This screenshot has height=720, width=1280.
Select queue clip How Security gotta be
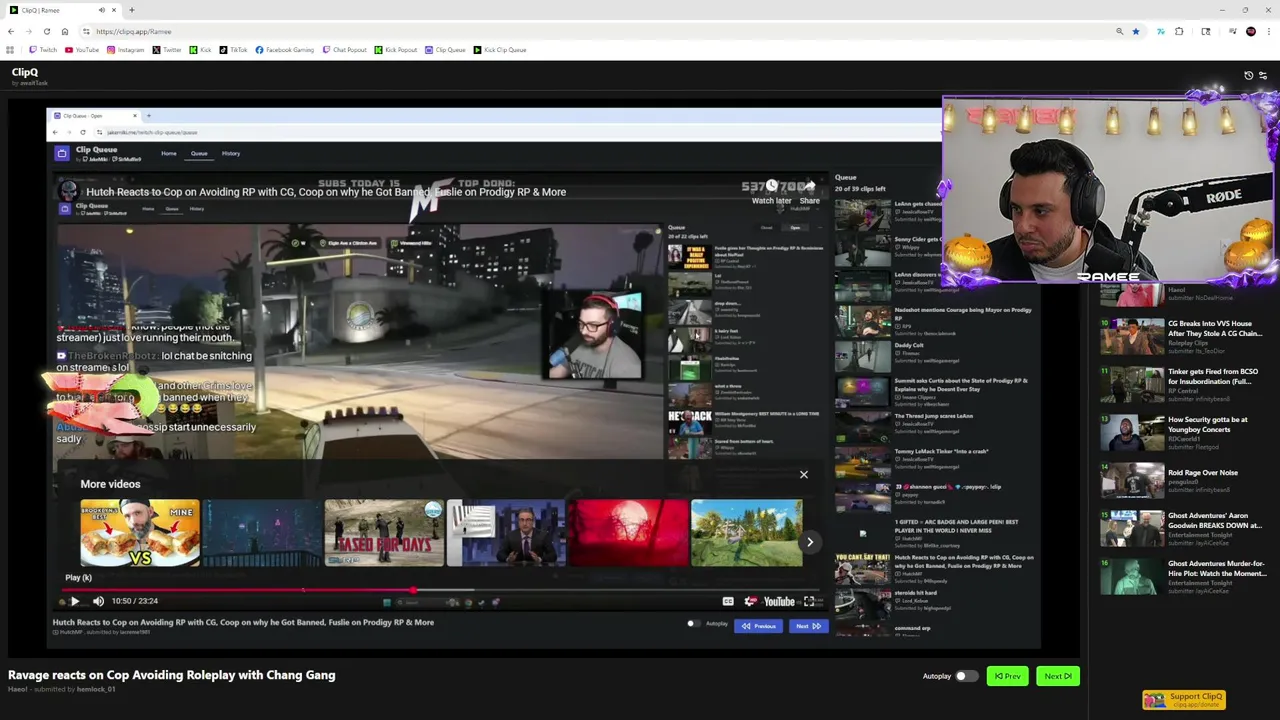pos(1184,433)
